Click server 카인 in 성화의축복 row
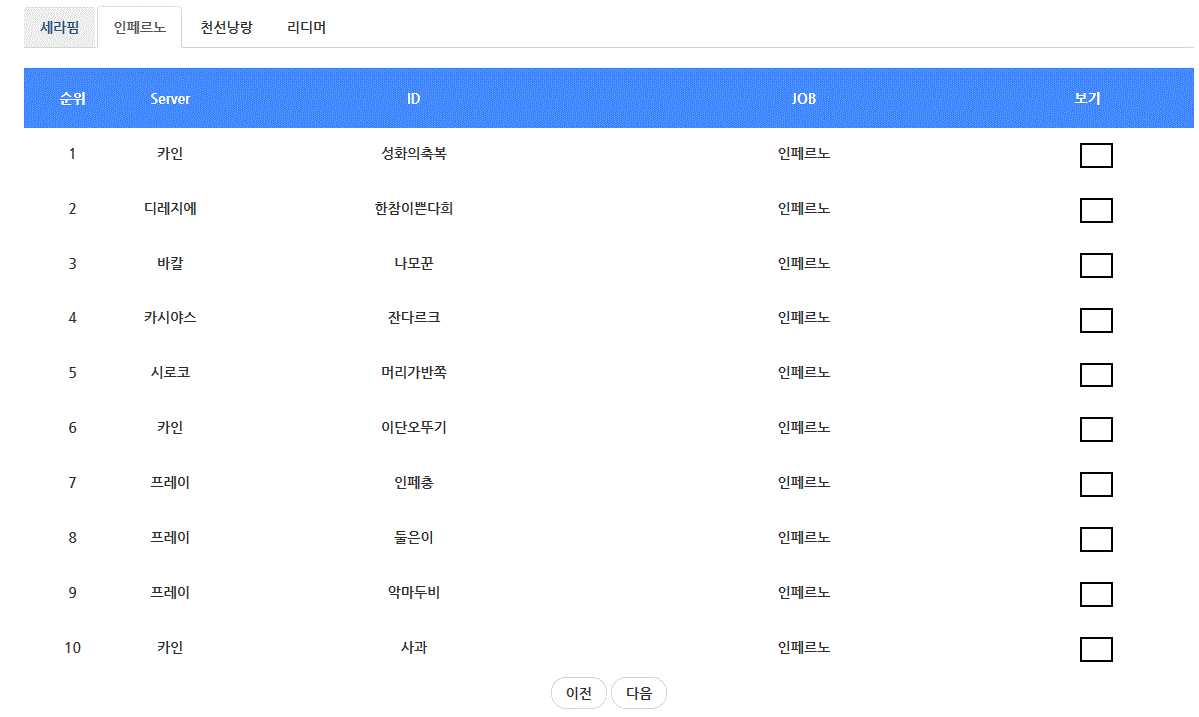This screenshot has width=1199, height=717. [170, 154]
